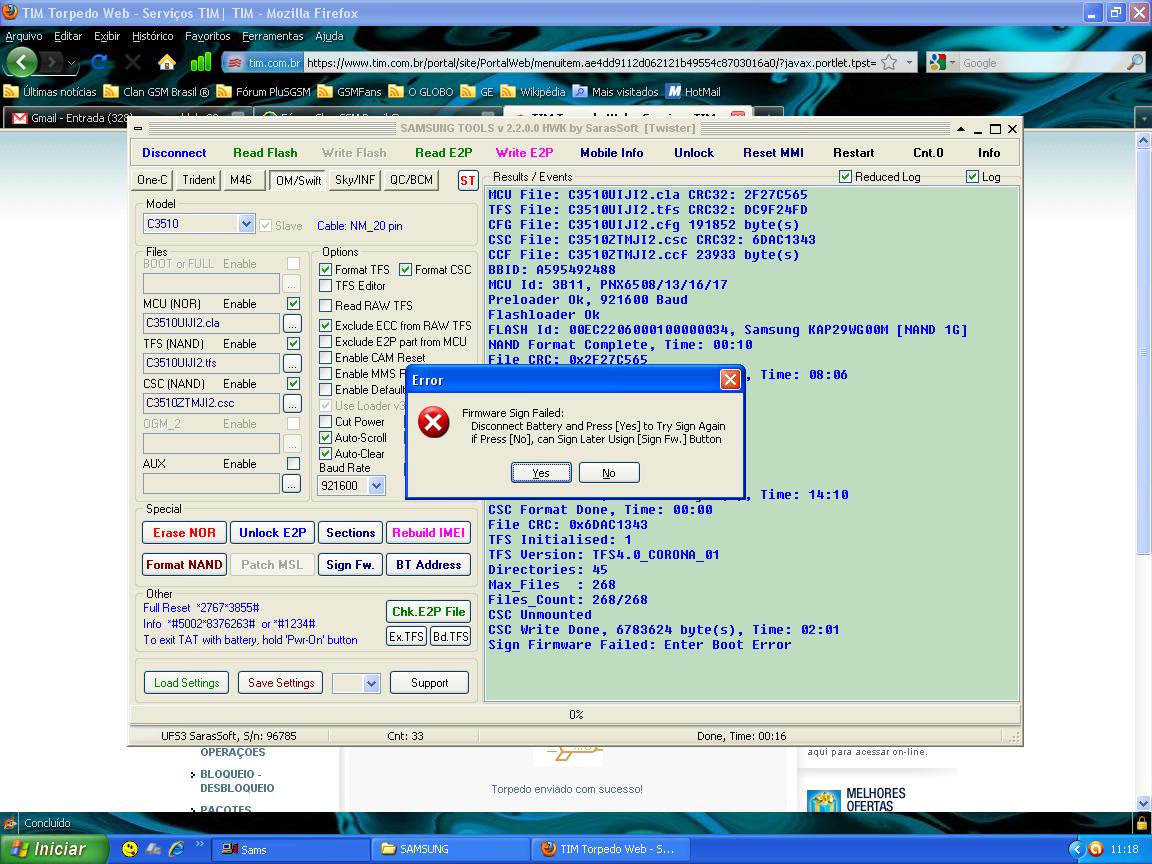This screenshot has height=864, width=1152.
Task: Click the 0% progress bar
Action: [575, 714]
